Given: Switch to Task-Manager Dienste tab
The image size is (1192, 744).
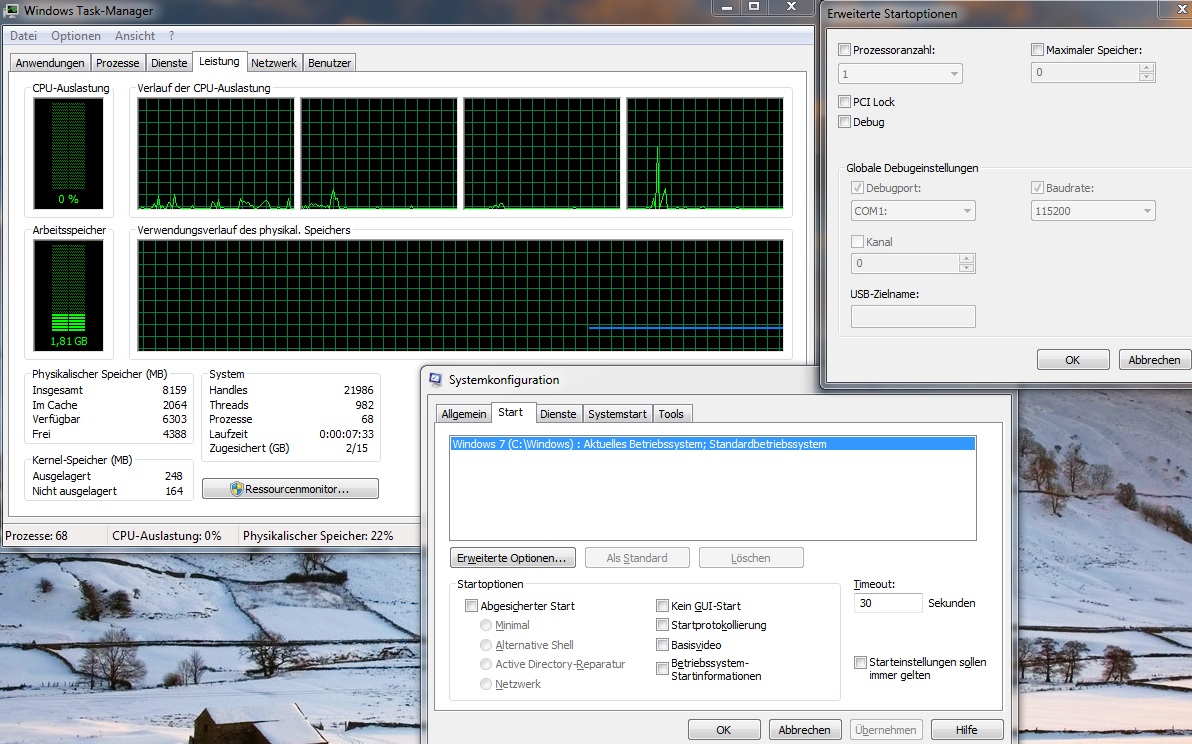Looking at the screenshot, I should pos(169,63).
